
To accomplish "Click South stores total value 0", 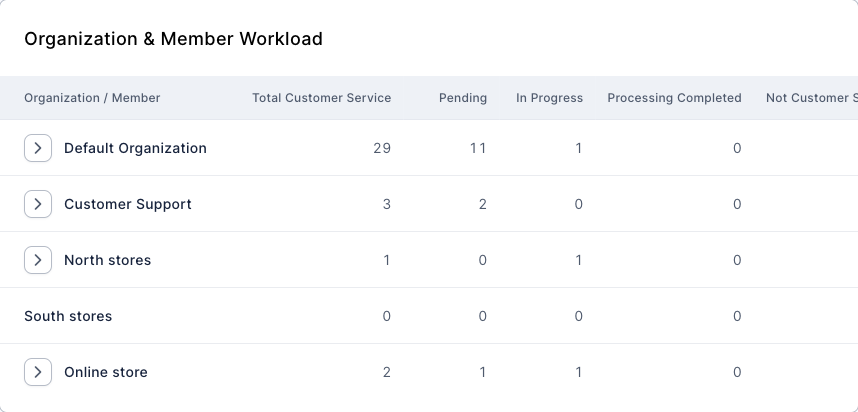I will tap(386, 316).
